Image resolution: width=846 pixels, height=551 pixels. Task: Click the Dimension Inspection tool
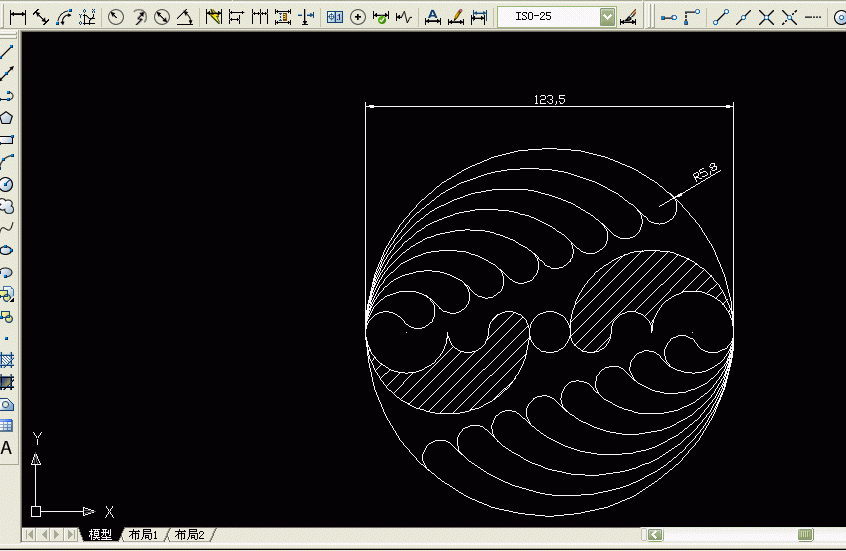381,17
